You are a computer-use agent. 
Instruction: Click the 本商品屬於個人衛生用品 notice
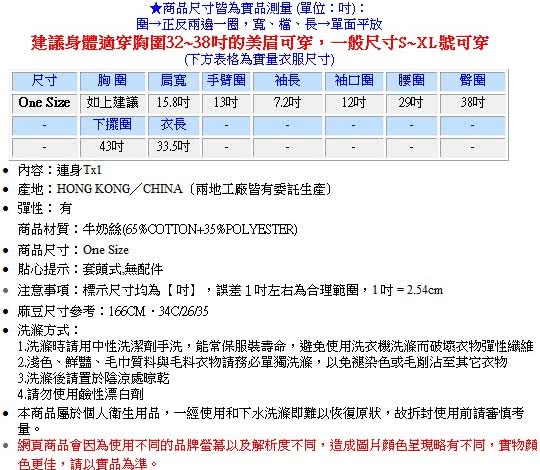coord(271,421)
